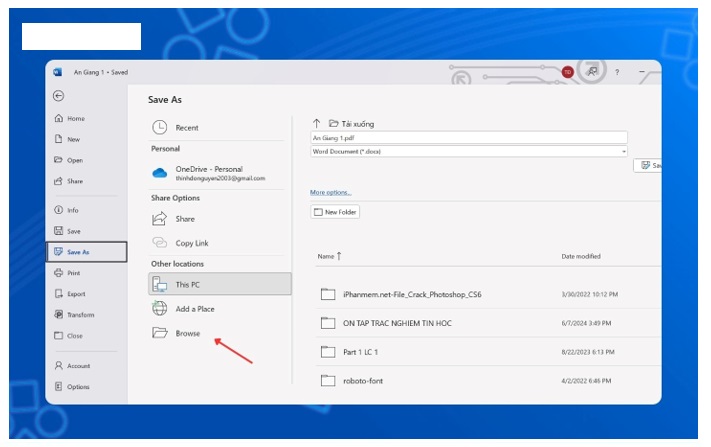Open the Recent locations list
711x447 pixels.
(186, 128)
